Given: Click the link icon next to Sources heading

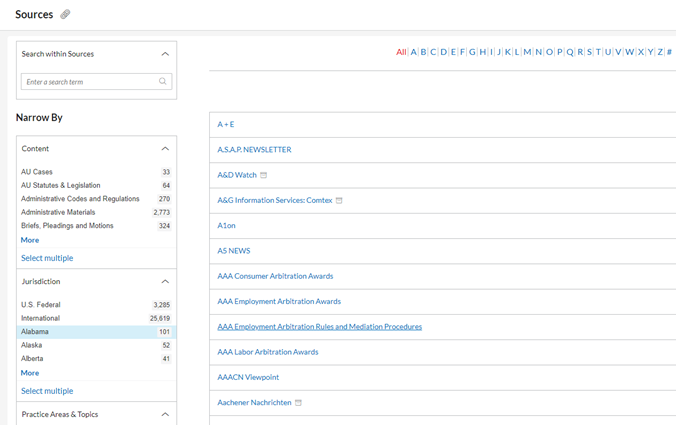Looking at the screenshot, I should click(65, 14).
